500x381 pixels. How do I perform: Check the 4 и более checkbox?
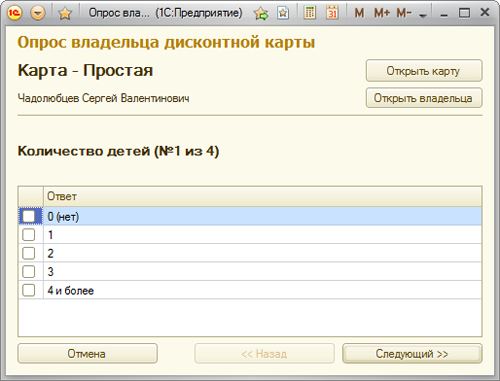tap(29, 290)
